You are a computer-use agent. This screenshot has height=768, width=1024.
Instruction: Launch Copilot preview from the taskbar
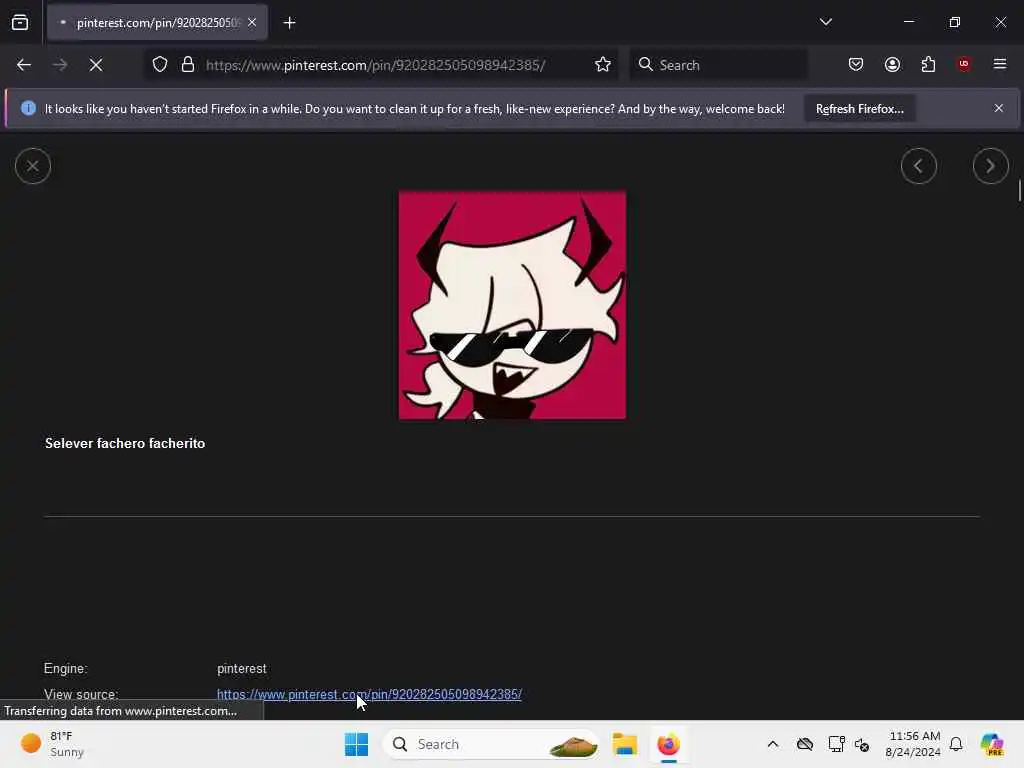[x=992, y=744]
